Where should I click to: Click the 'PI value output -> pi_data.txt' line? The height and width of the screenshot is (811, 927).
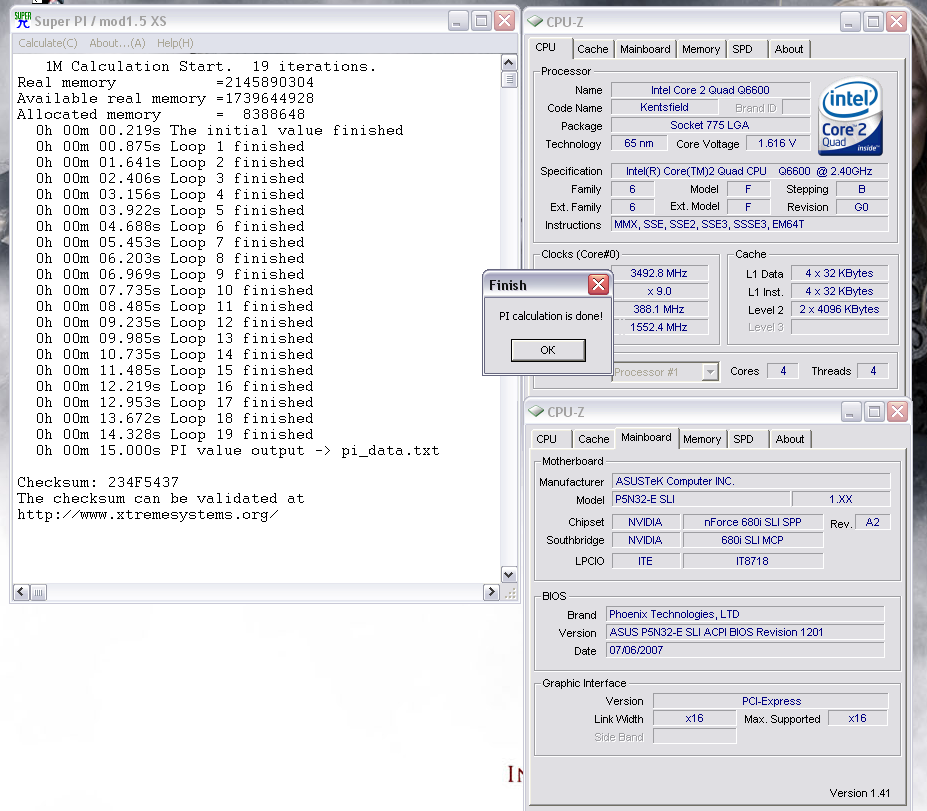click(237, 450)
